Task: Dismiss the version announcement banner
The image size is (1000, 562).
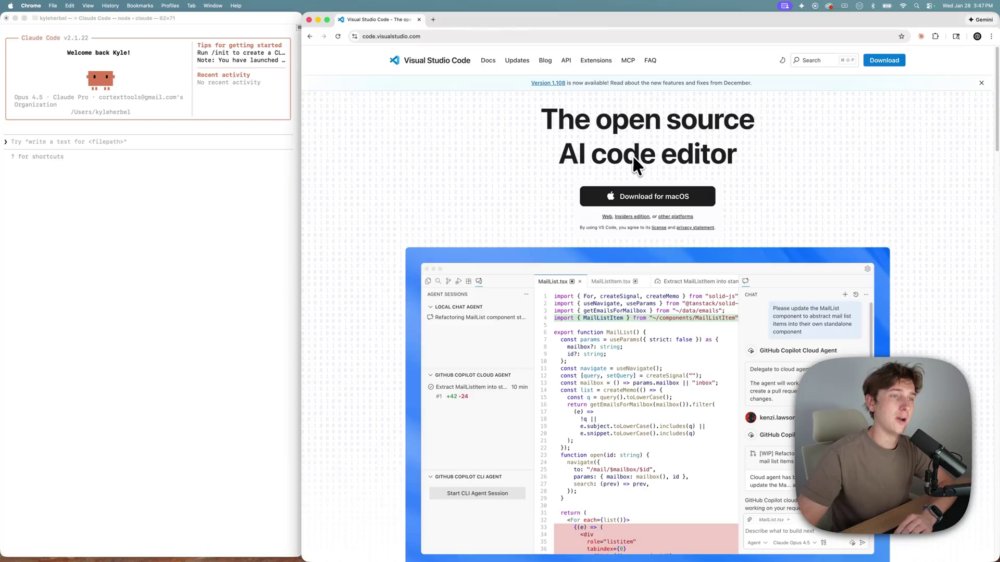Action: tap(982, 83)
